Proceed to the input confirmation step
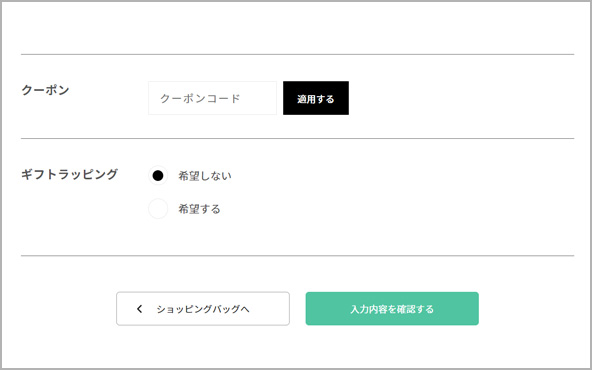The height and width of the screenshot is (370, 592). pyautogui.click(x=392, y=308)
